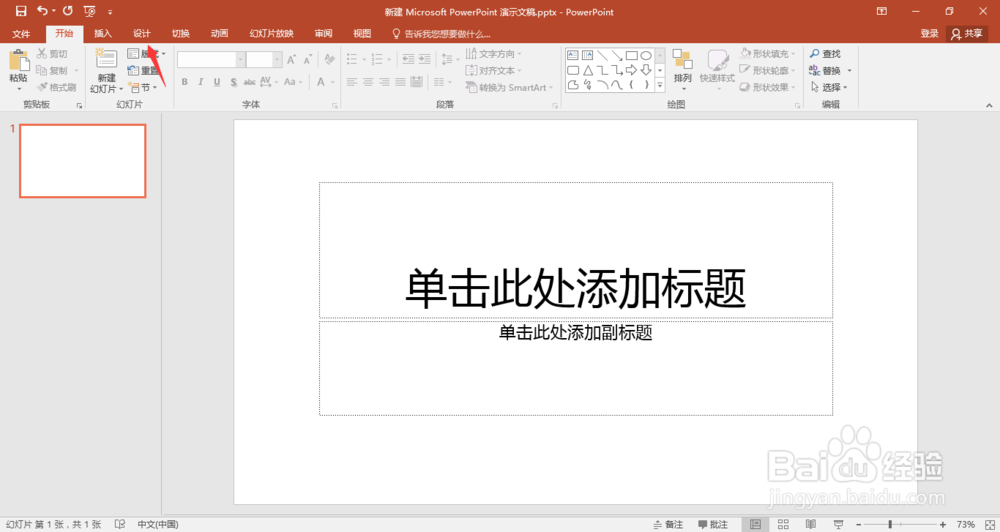Toggle Align Left for paragraph
Image resolution: width=1000 pixels, height=532 pixels.
point(352,82)
